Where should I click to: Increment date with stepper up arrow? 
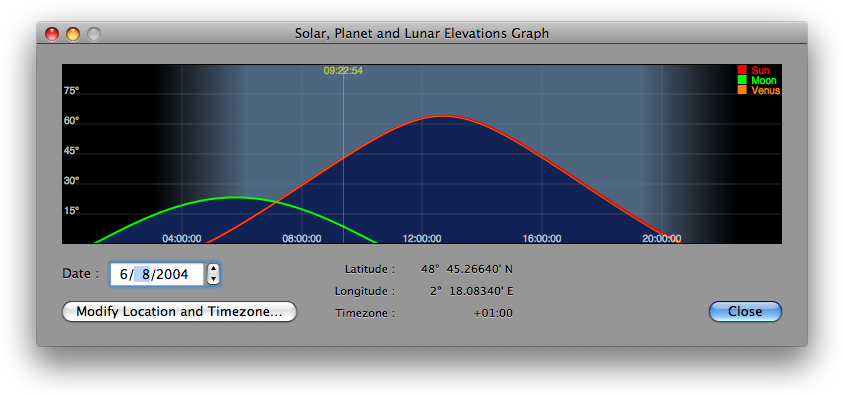(213, 269)
